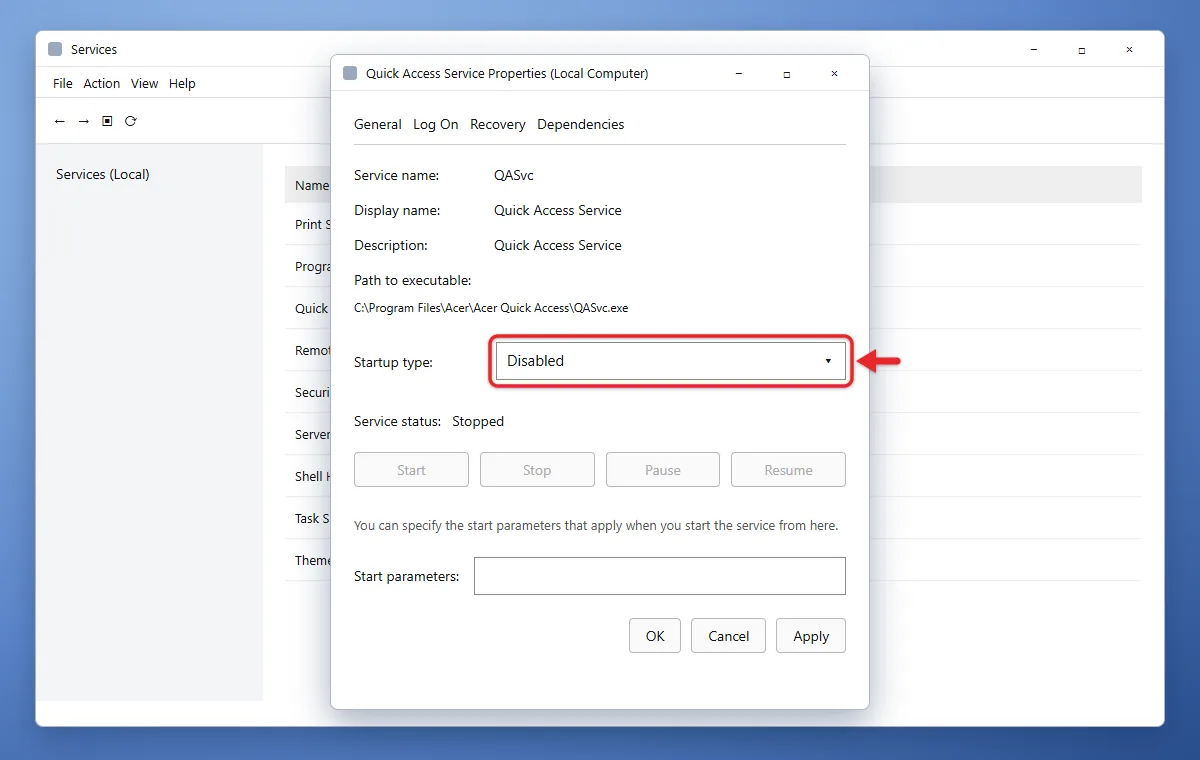Viewport: 1200px width, 760px height.
Task: Select Services (Local) in the left pane
Action: (x=103, y=174)
